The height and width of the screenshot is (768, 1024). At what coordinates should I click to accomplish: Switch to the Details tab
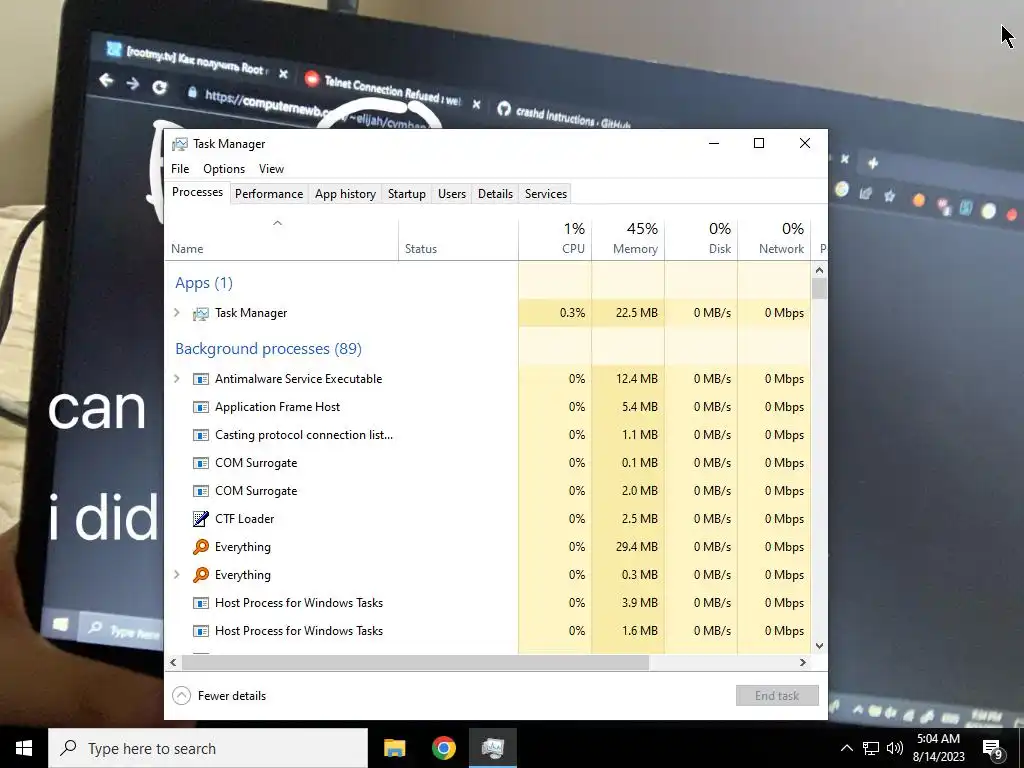[x=495, y=193]
